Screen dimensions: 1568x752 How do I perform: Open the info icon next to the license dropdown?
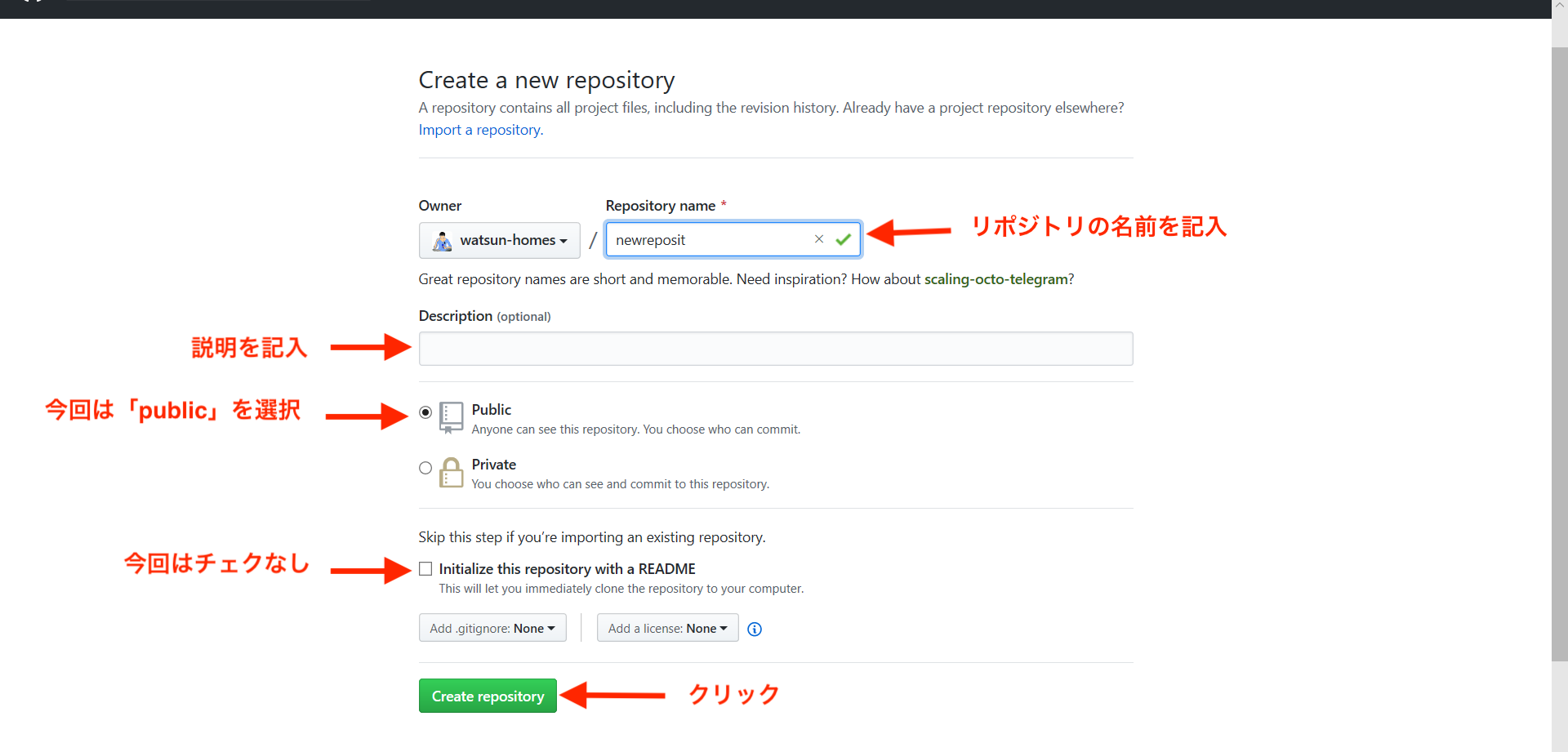754,629
